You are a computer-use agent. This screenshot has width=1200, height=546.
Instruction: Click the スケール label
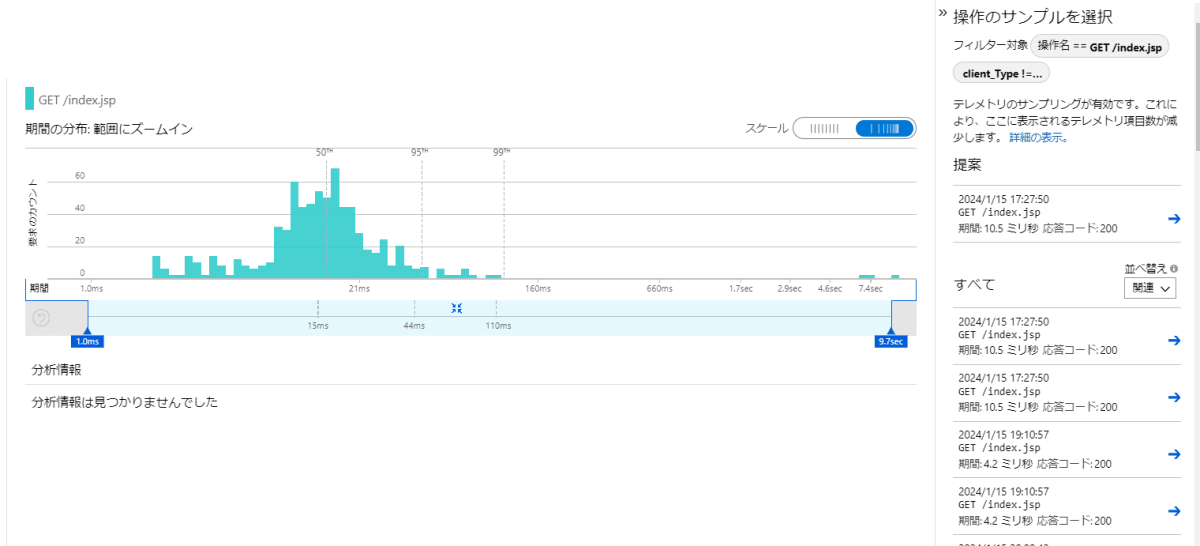click(765, 129)
